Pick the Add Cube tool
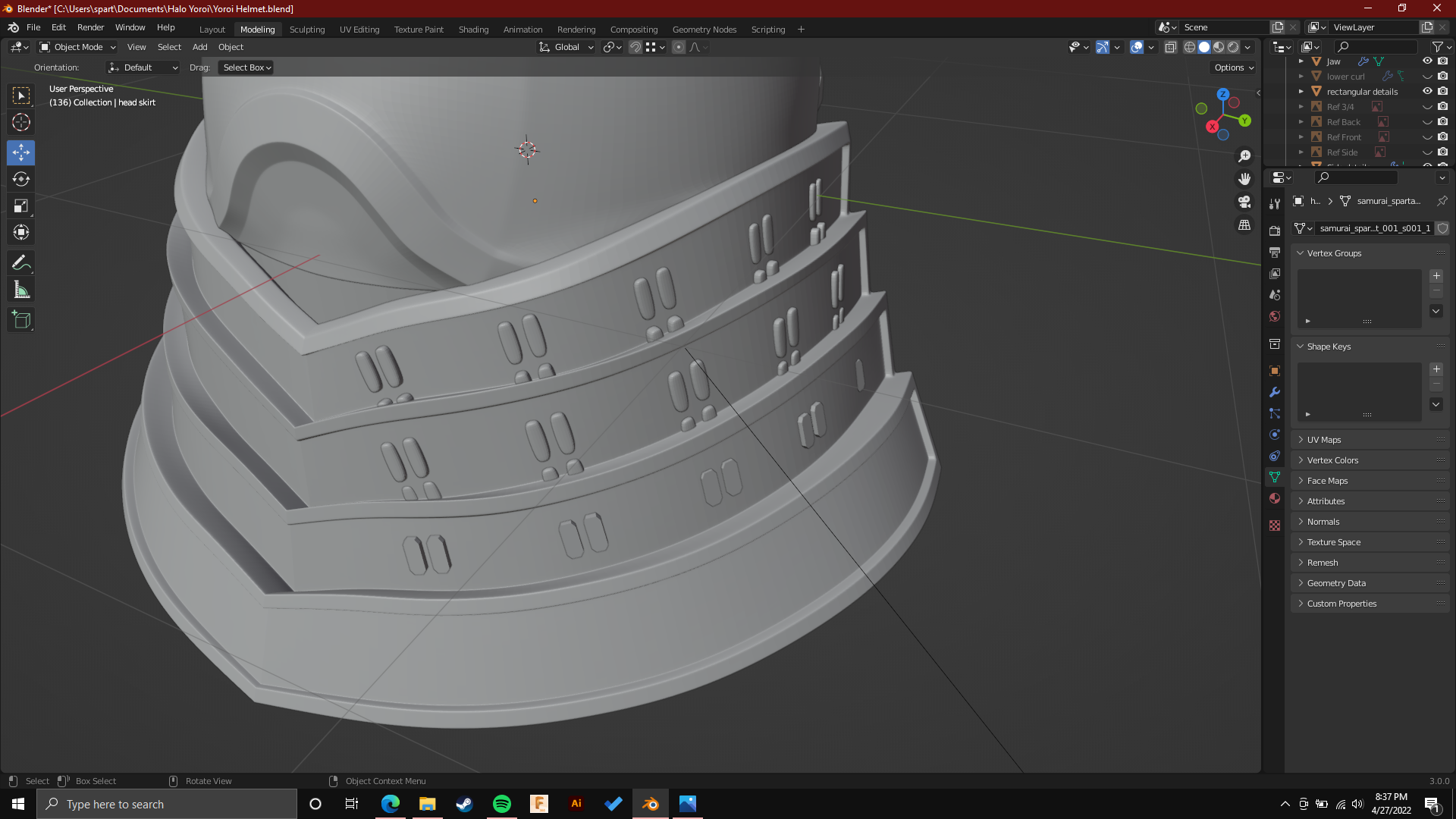 point(21,320)
